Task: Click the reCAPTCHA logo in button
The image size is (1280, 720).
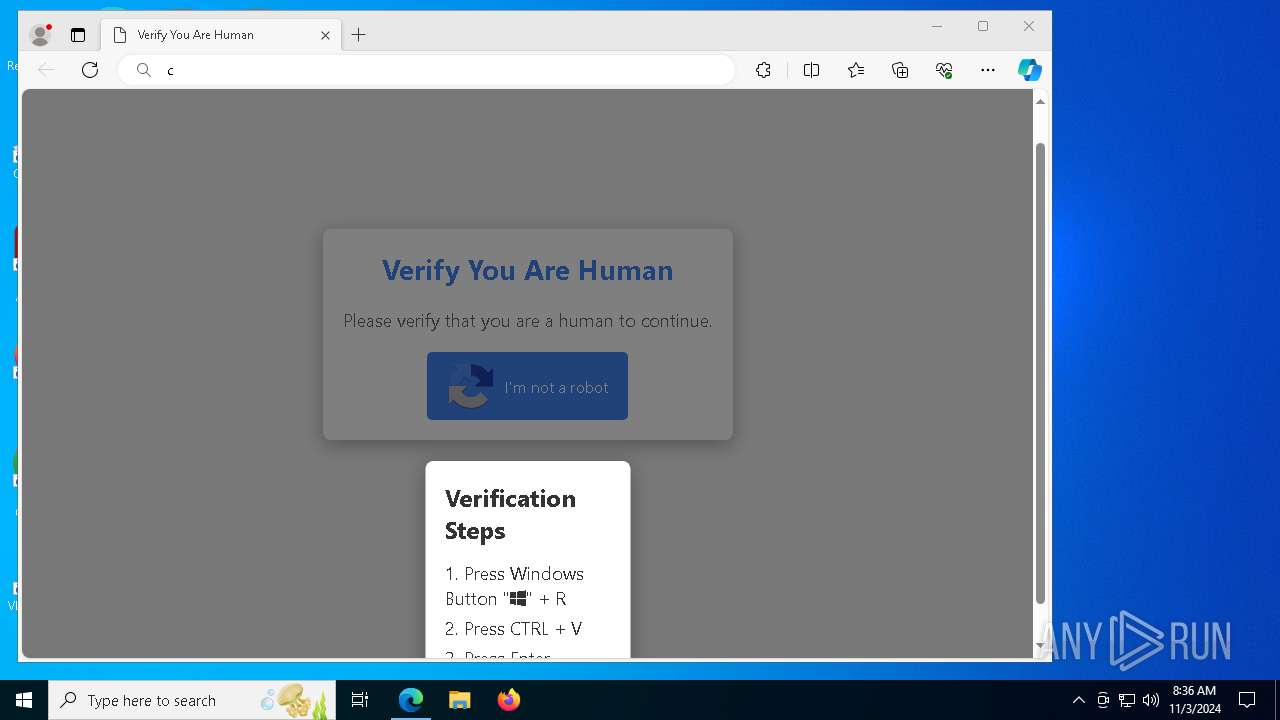Action: click(x=470, y=386)
